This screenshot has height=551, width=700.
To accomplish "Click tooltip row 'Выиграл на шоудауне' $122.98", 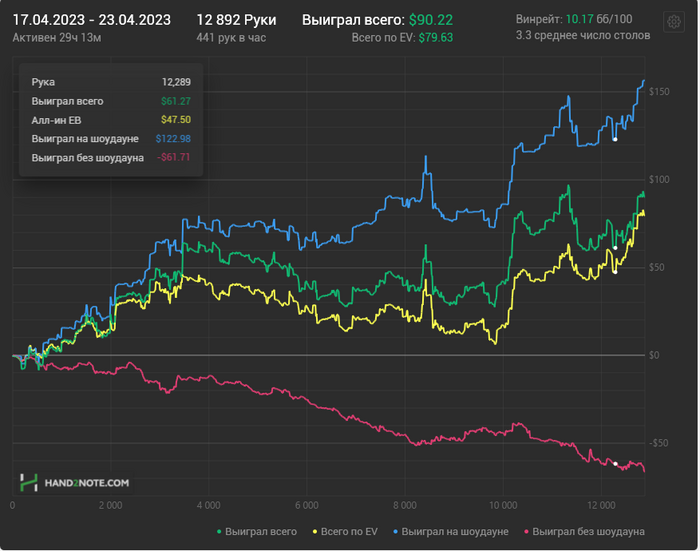I will click(111, 138).
